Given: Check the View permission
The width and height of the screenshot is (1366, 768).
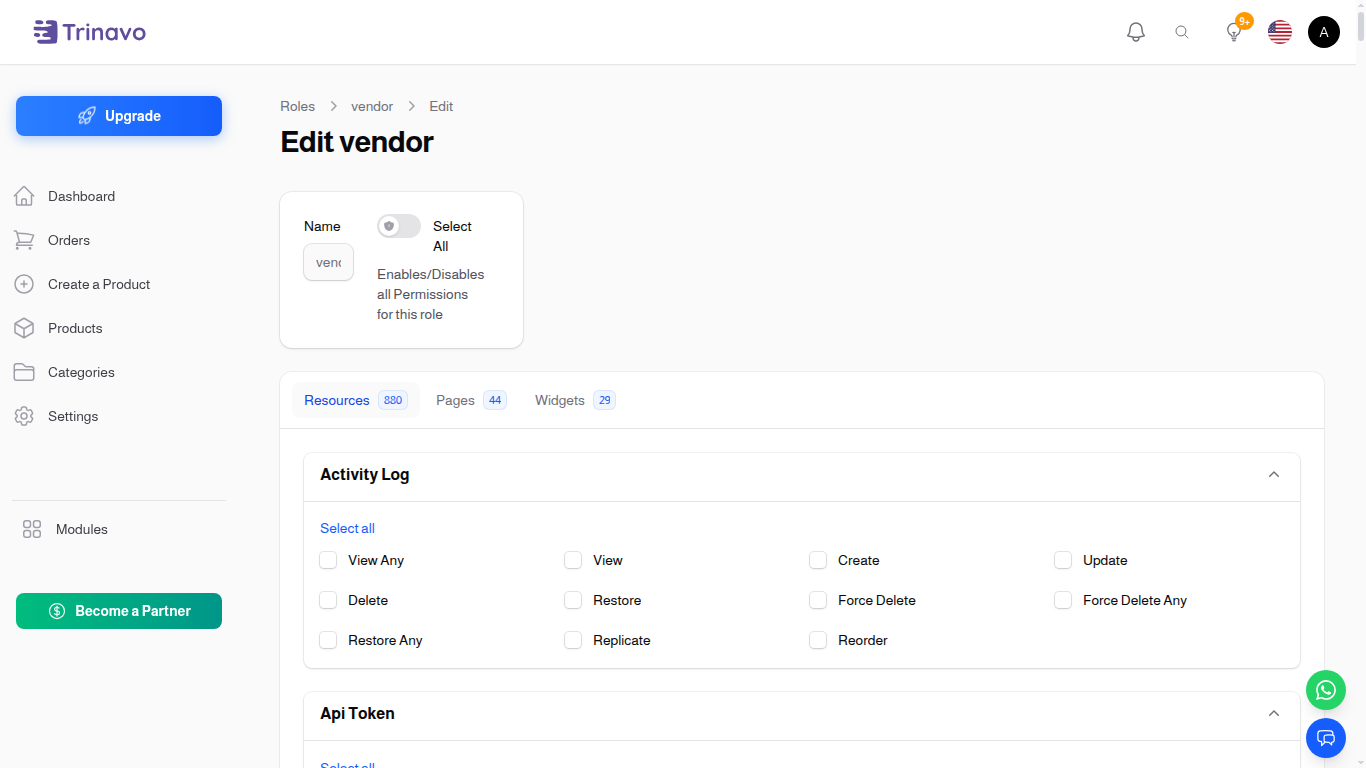Looking at the screenshot, I should 573,560.
